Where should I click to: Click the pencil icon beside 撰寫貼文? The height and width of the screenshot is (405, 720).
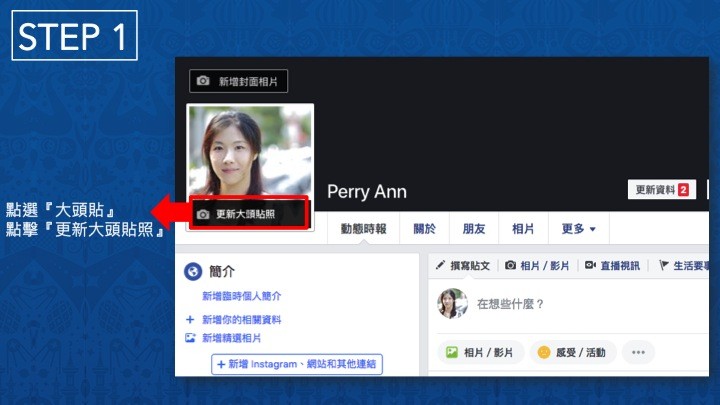tap(440, 265)
